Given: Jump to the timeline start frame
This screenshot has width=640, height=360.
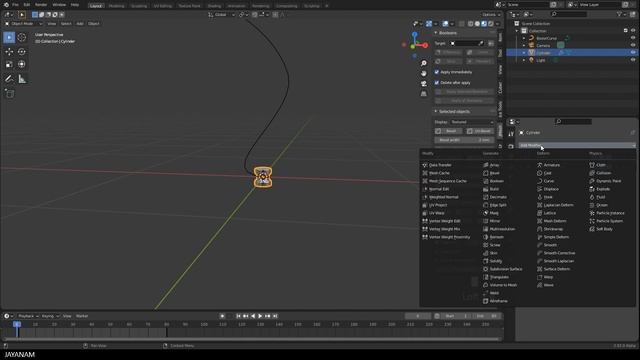Looking at the screenshot, I should 238,316.
